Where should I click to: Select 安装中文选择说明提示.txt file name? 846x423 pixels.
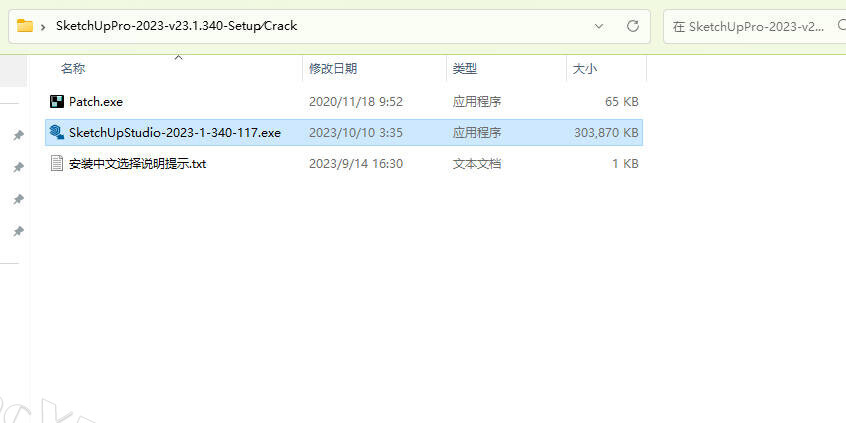138,163
